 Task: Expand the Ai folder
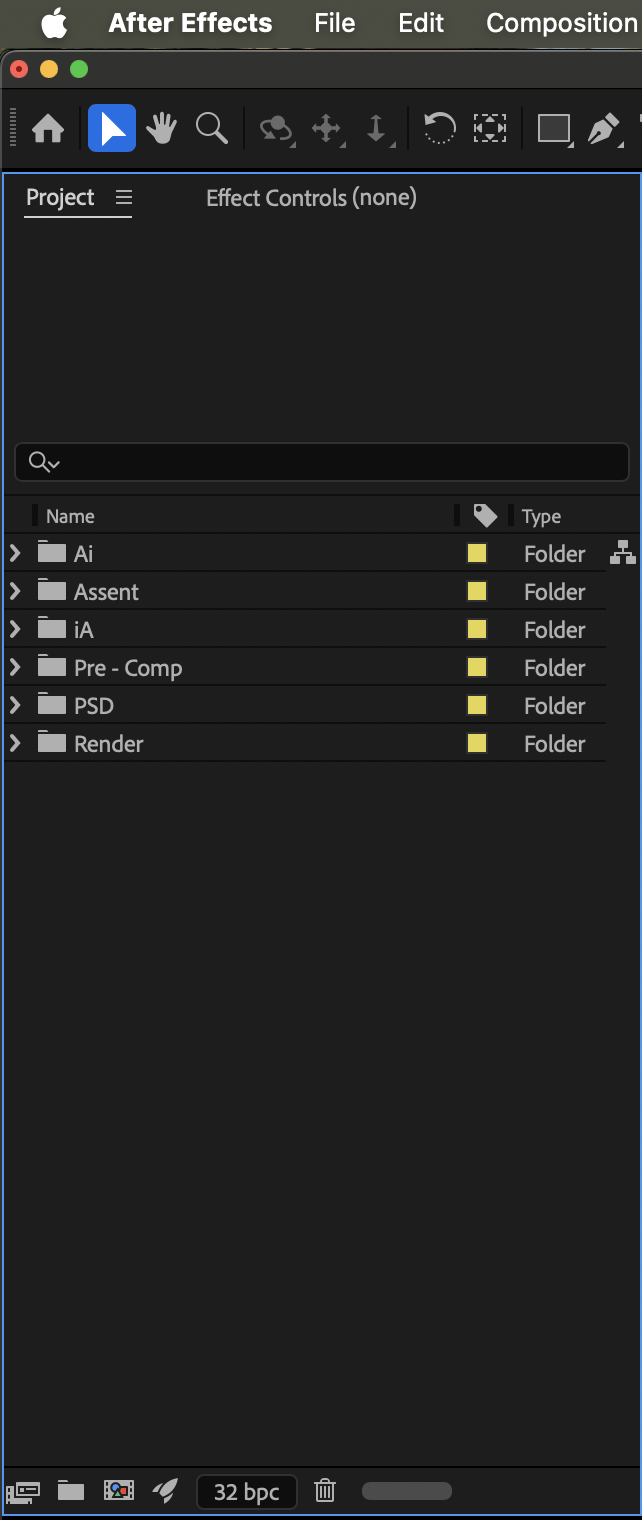(15, 553)
